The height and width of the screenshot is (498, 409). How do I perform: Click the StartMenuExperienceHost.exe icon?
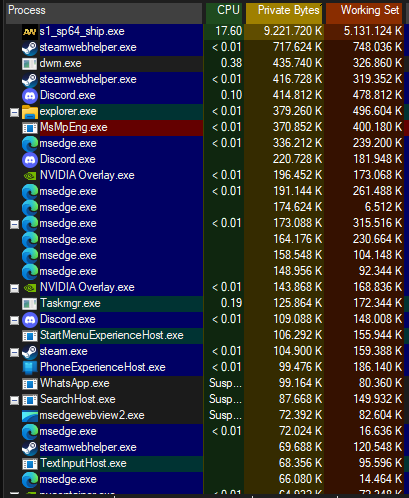[30, 335]
